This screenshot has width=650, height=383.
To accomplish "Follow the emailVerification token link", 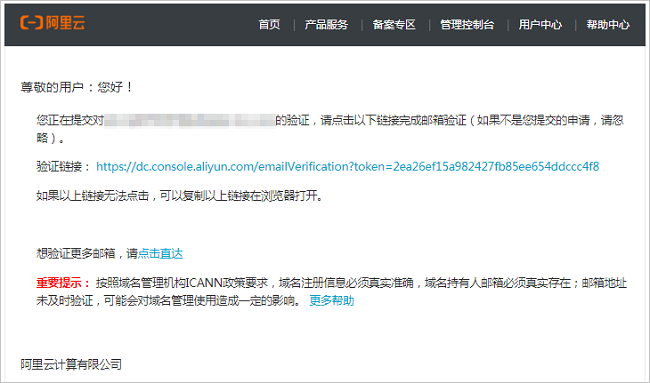I will pos(348,167).
